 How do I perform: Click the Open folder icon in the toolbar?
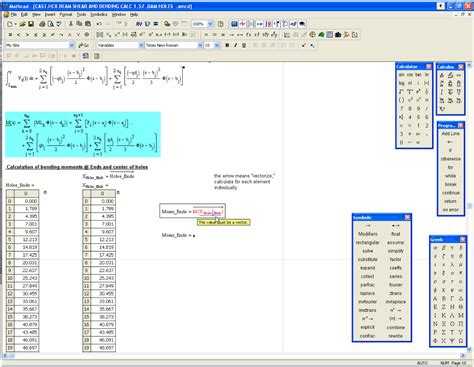tap(22, 24)
